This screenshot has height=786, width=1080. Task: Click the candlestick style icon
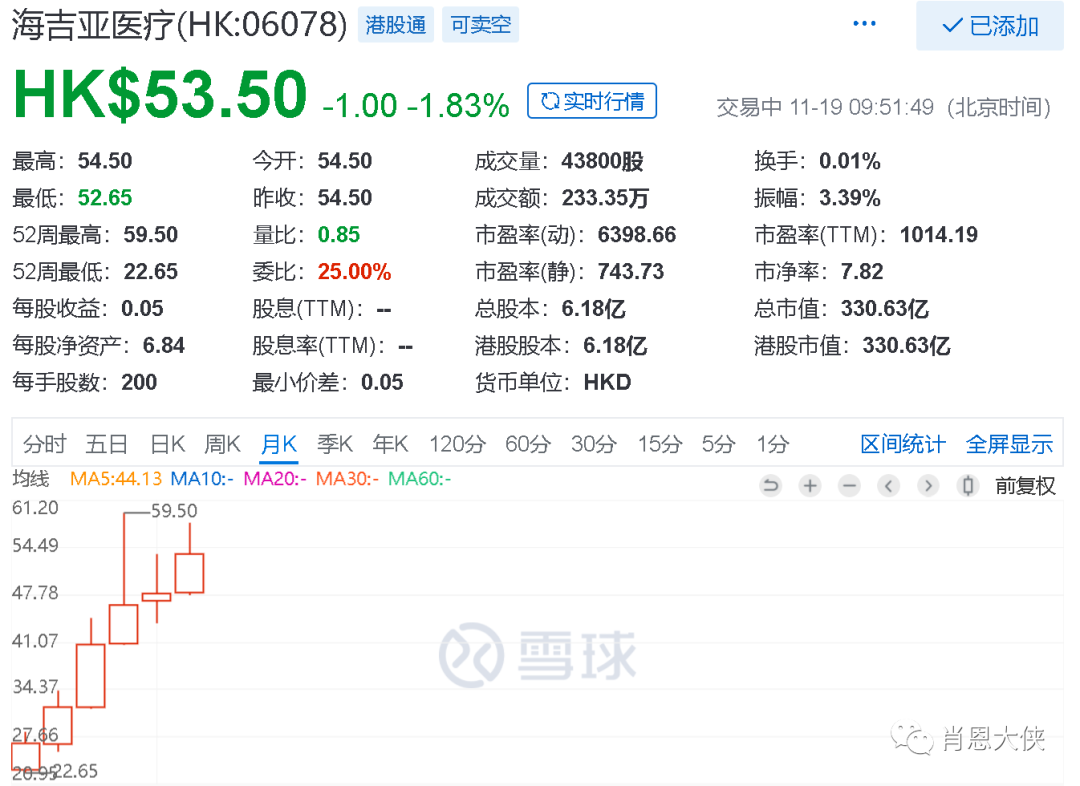[x=968, y=486]
